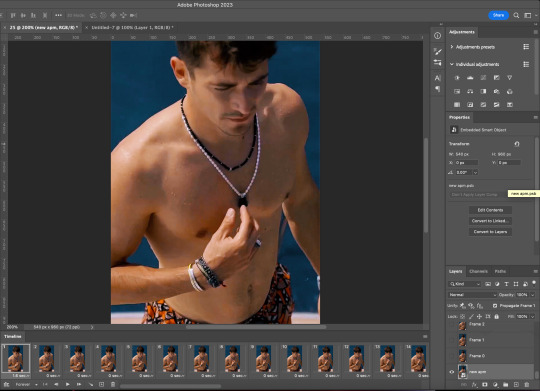Click the trash icon in the Layers panel
The image size is (540, 391).
pos(527,384)
